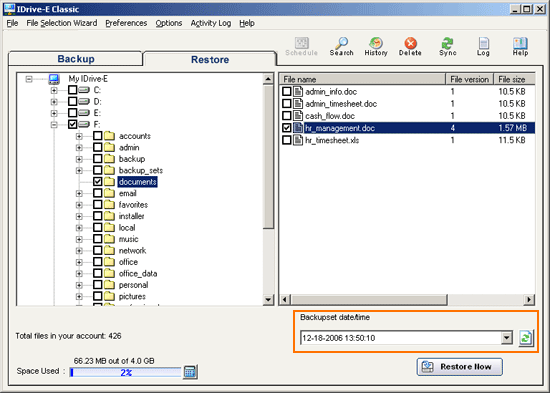Click the pictures folder icon
The width and height of the screenshot is (550, 393).
[x=109, y=296]
